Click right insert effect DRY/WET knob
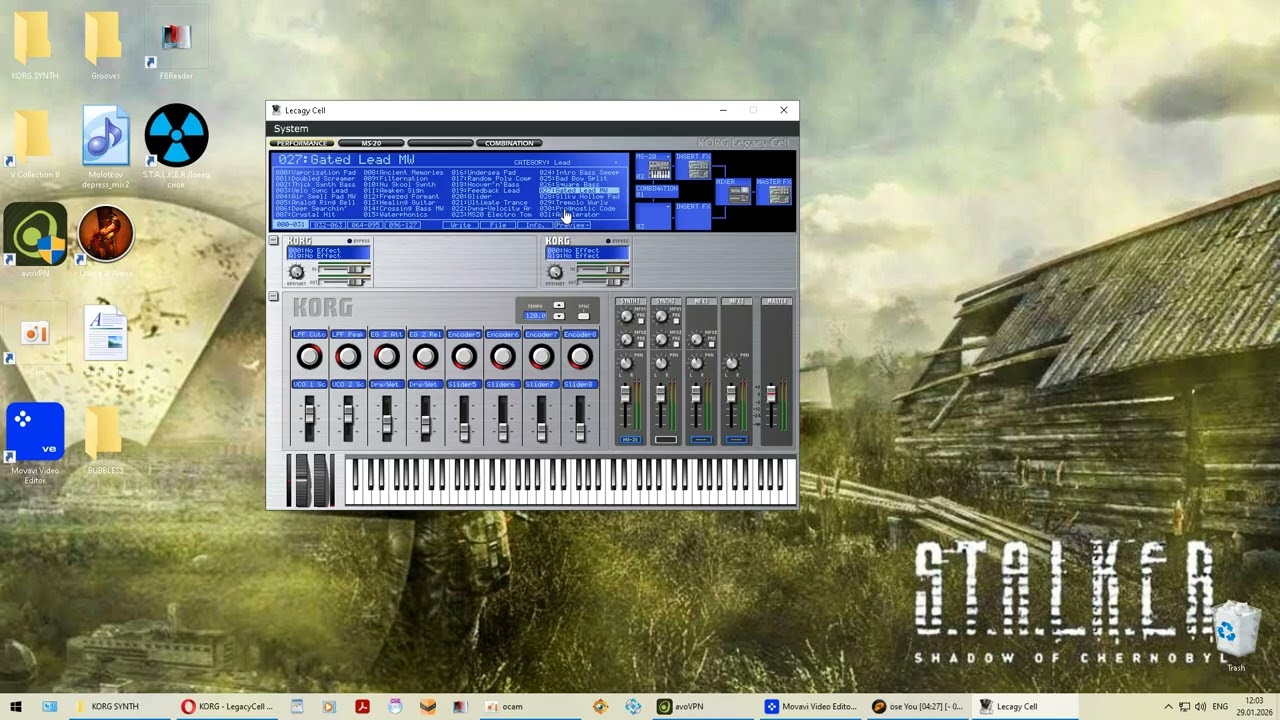This screenshot has width=1280, height=720. pos(555,271)
